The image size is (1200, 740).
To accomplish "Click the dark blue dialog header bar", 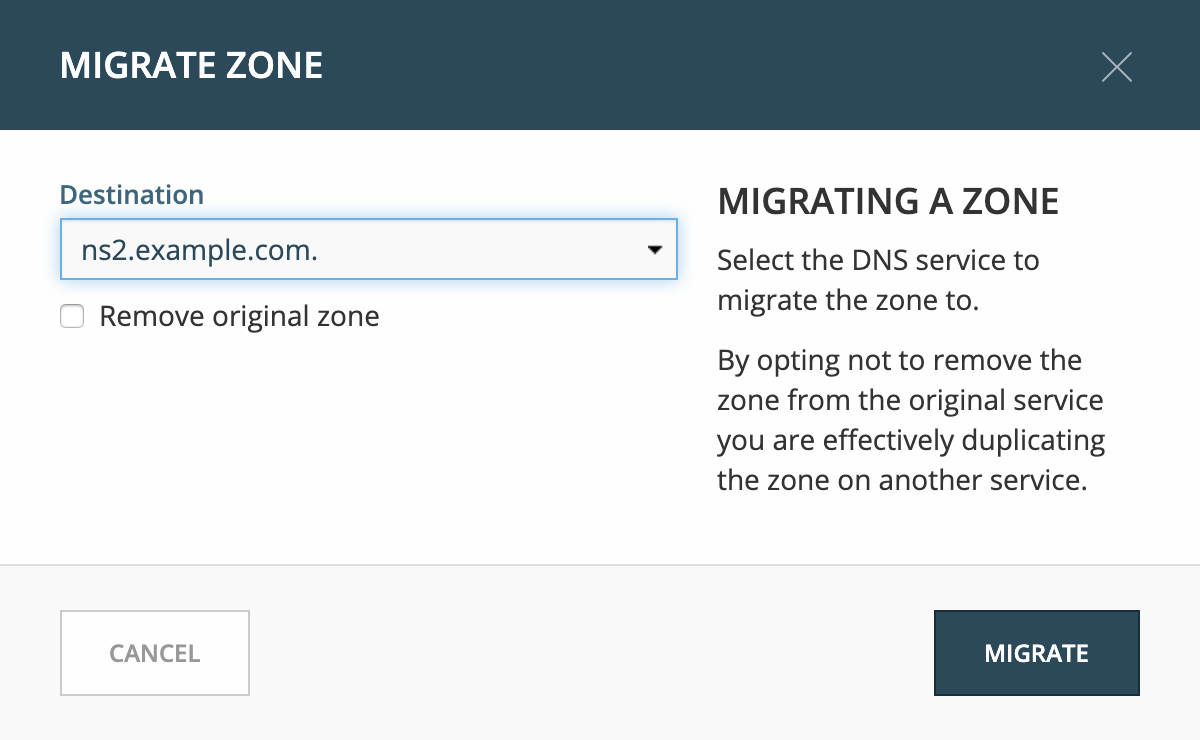I will coord(600,65).
